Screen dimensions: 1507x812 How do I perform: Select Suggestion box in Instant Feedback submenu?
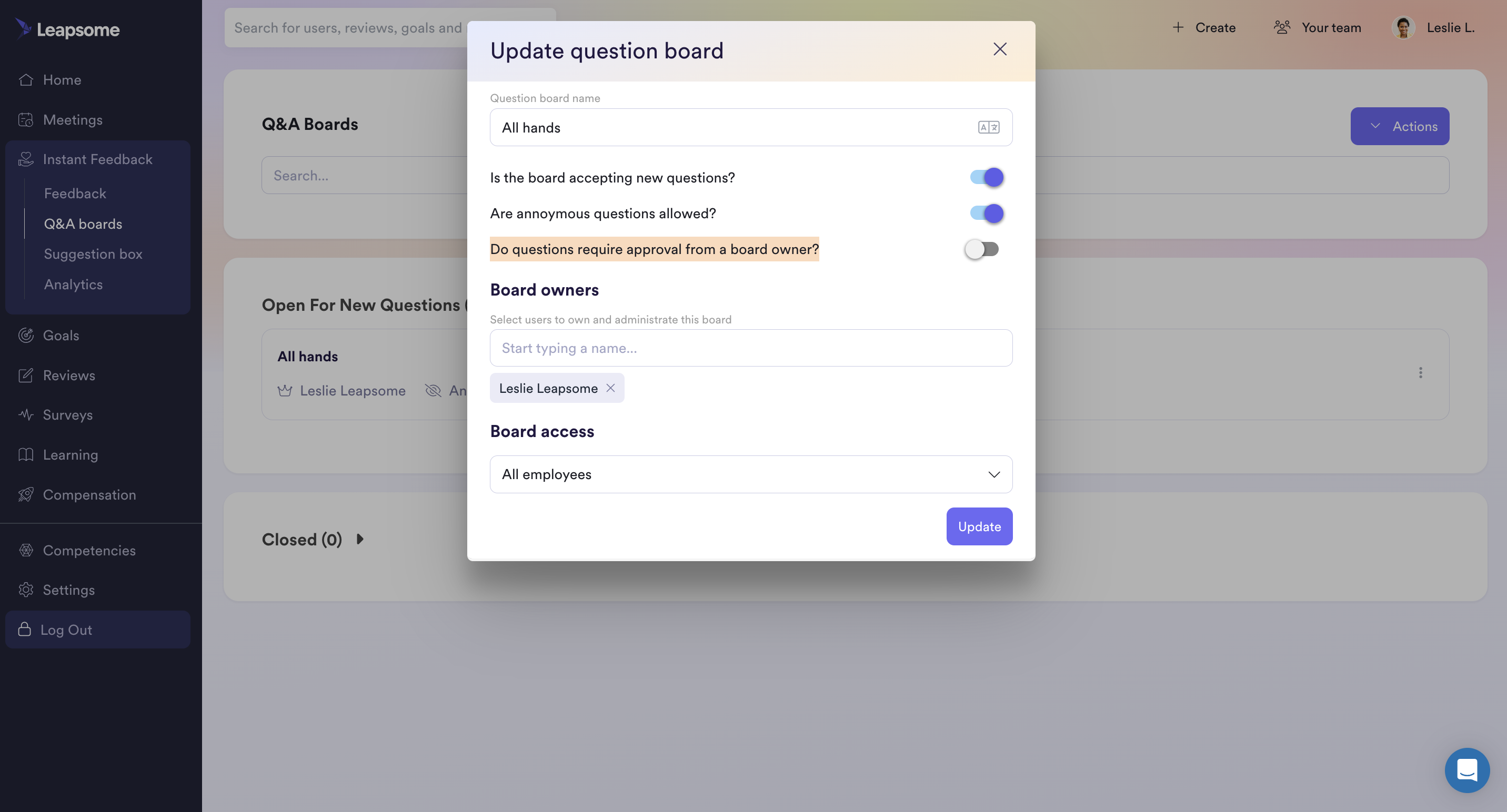click(93, 253)
